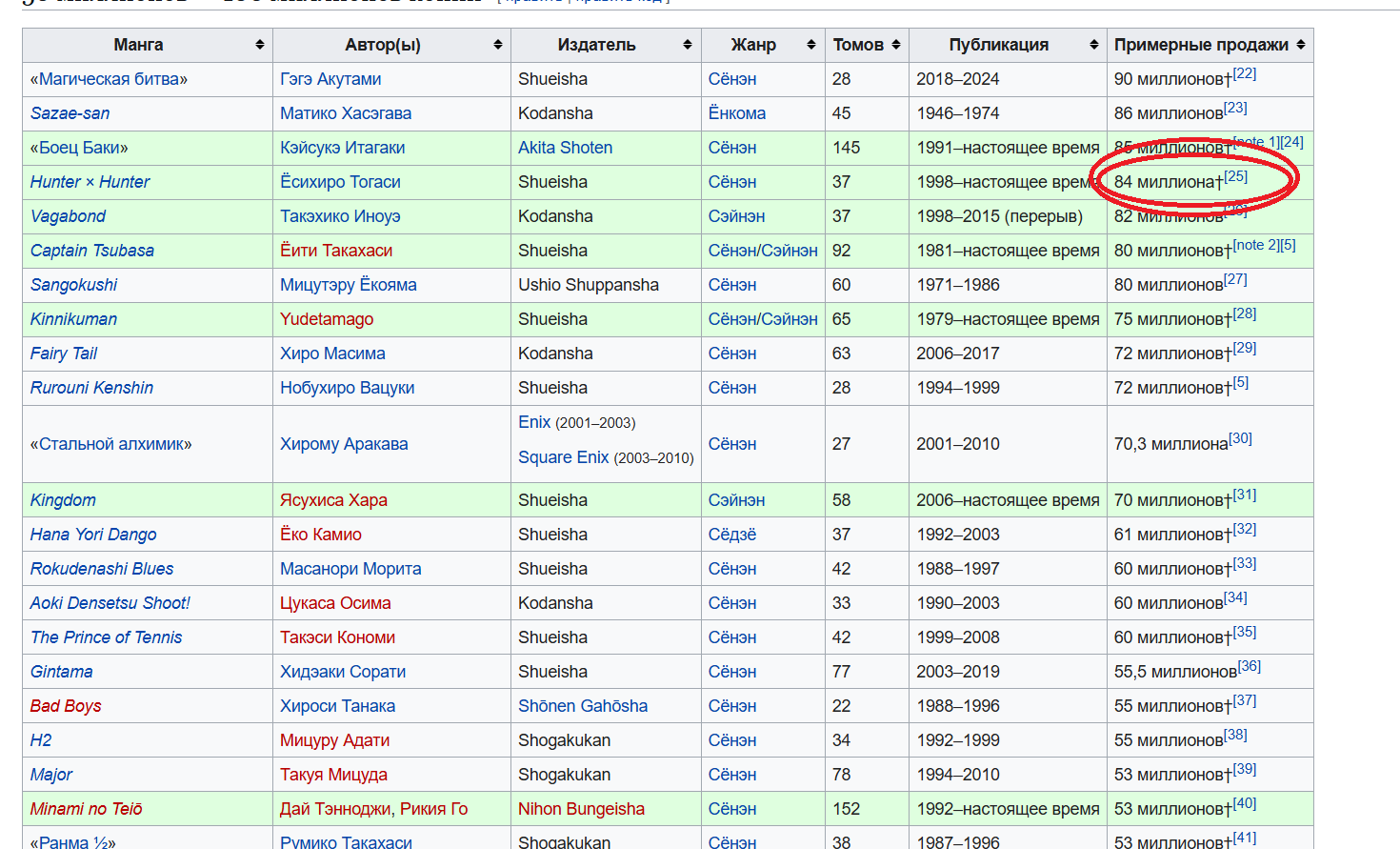
Task: Open Такэхико Иноуэ author page
Action: (340, 216)
